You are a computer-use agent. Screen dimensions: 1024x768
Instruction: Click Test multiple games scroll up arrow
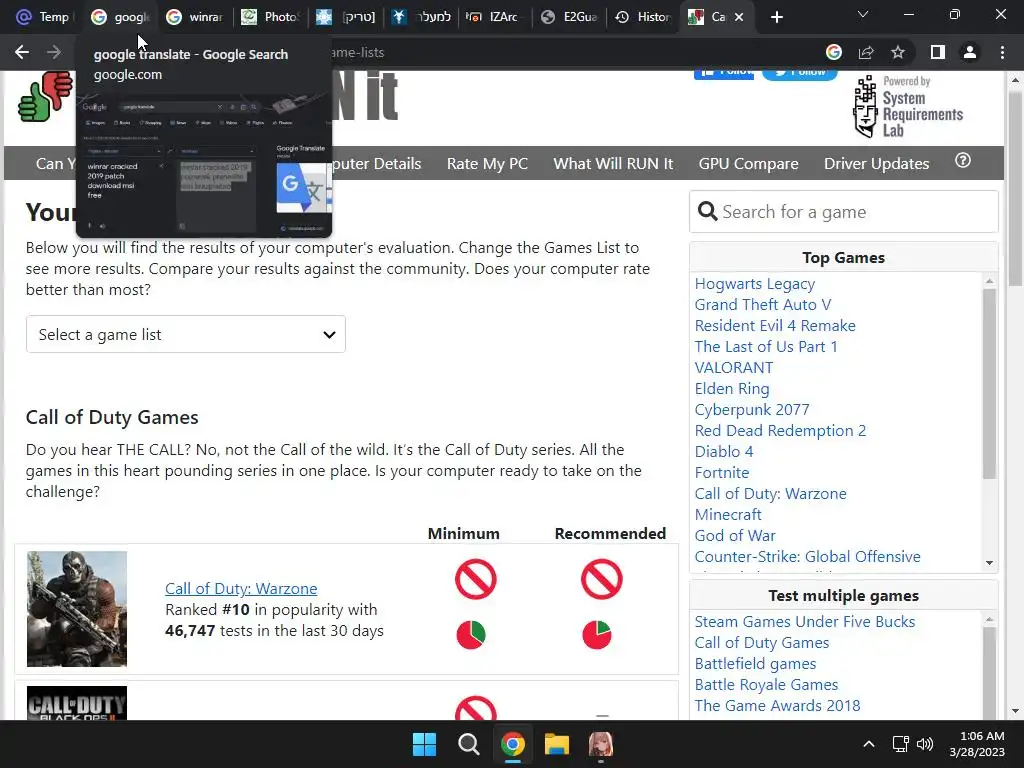pos(989,618)
